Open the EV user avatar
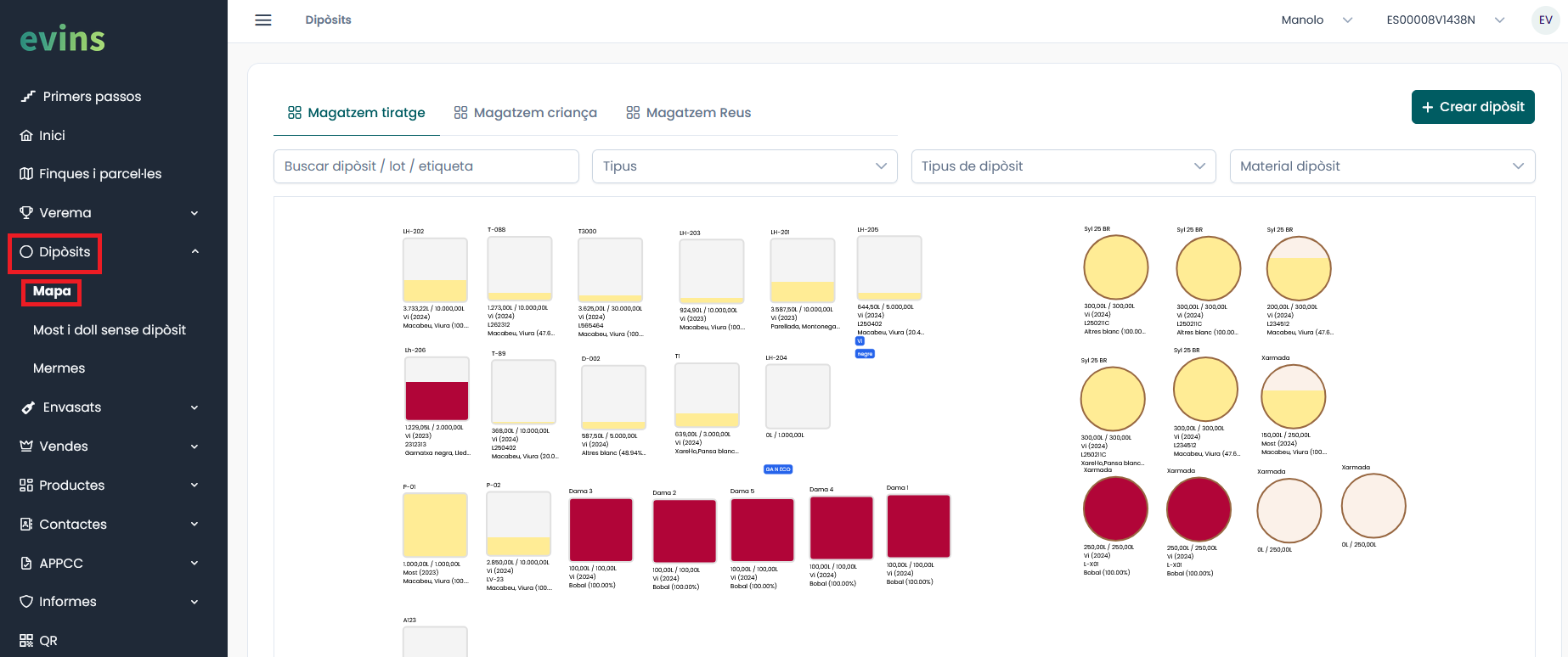The image size is (1568, 657). pos(1546,20)
